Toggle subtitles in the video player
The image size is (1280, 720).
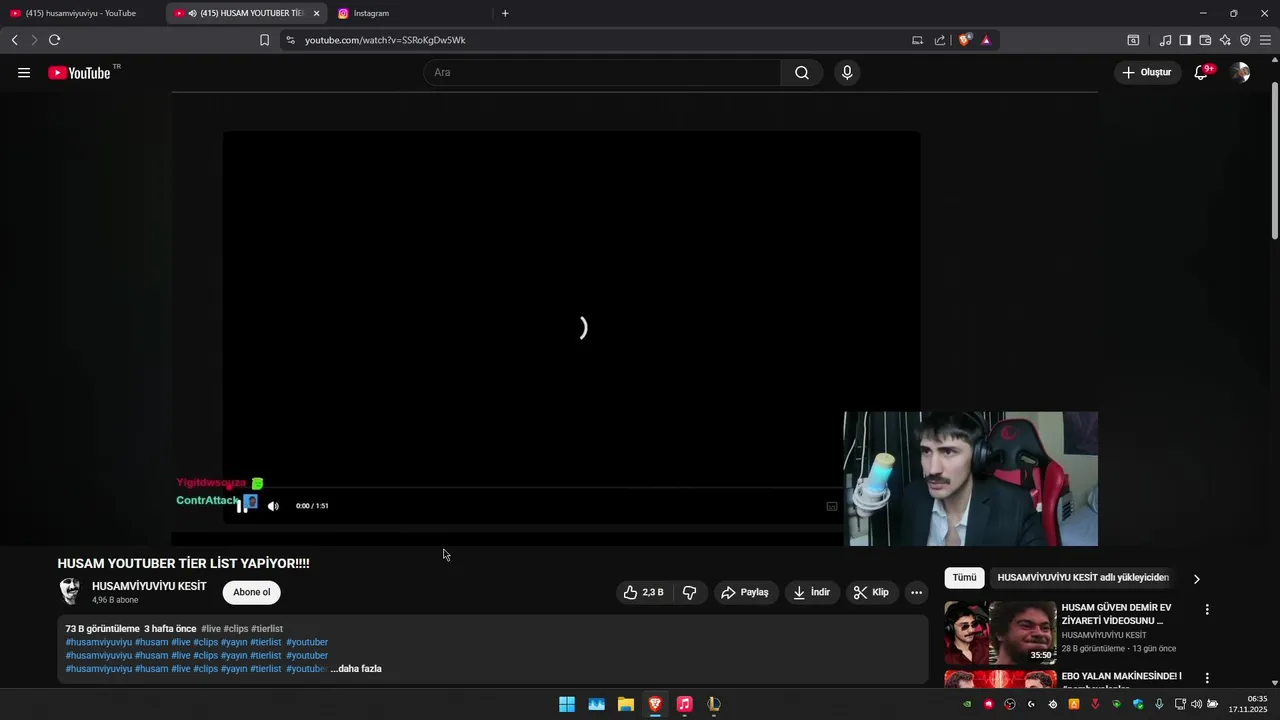pyautogui.click(x=832, y=506)
